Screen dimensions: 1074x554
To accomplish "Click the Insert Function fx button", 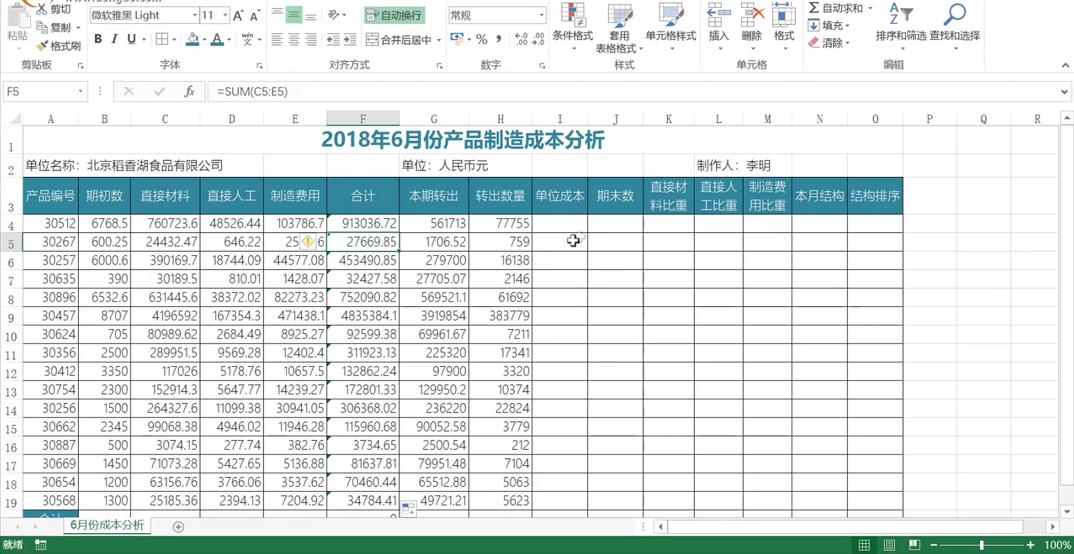I will click(189, 91).
